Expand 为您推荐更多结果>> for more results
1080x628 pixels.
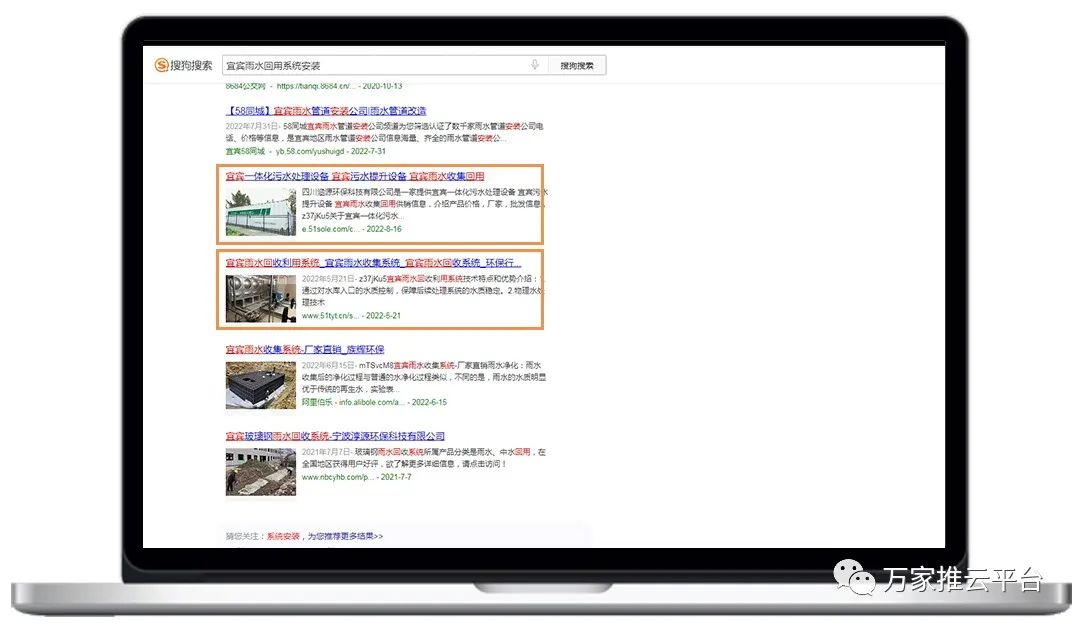coord(343,536)
